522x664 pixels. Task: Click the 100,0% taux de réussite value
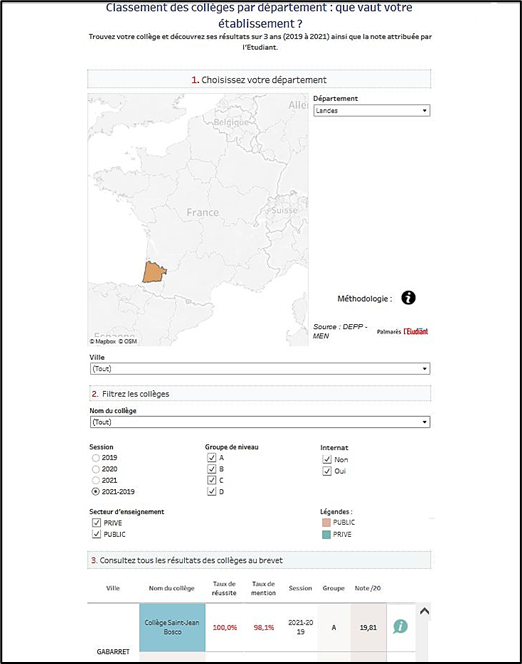(x=225, y=627)
